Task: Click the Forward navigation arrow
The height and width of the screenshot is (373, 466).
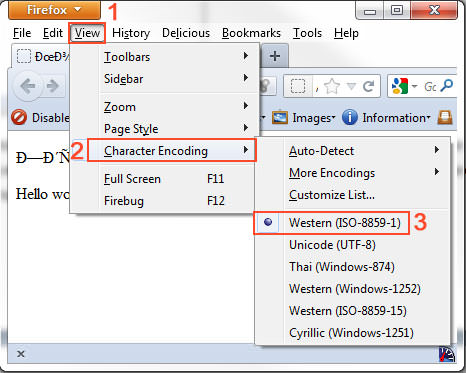Action: [x=53, y=86]
